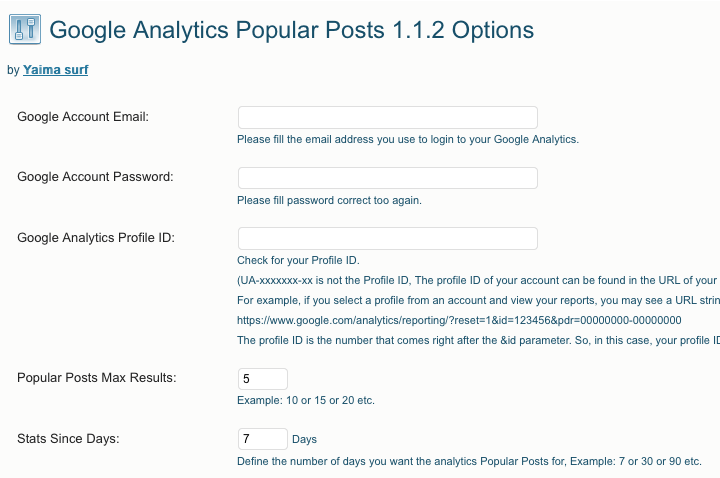Click the "Google Account Email:" label
Image resolution: width=720 pixels, height=478 pixels.
click(83, 117)
